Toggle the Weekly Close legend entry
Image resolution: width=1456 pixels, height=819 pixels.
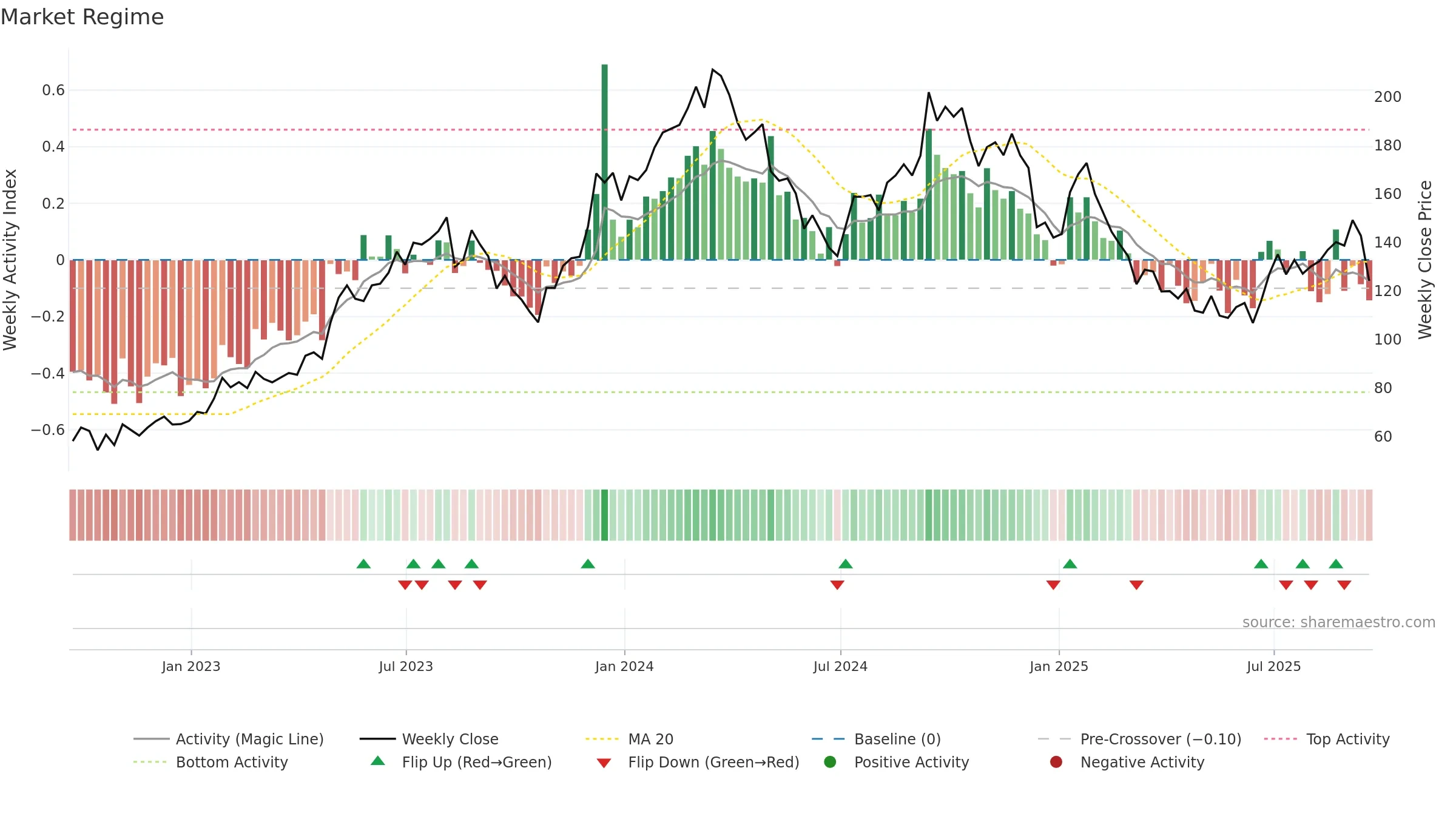[429, 739]
